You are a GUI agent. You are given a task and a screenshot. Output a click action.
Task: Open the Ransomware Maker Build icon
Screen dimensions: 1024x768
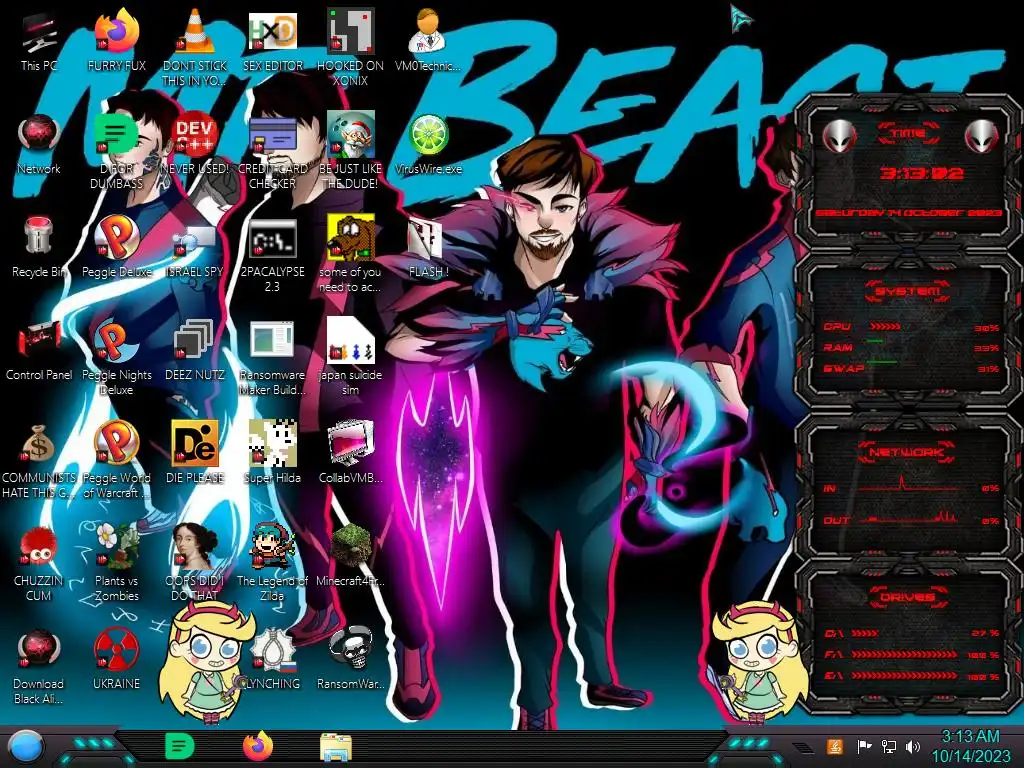point(272,357)
